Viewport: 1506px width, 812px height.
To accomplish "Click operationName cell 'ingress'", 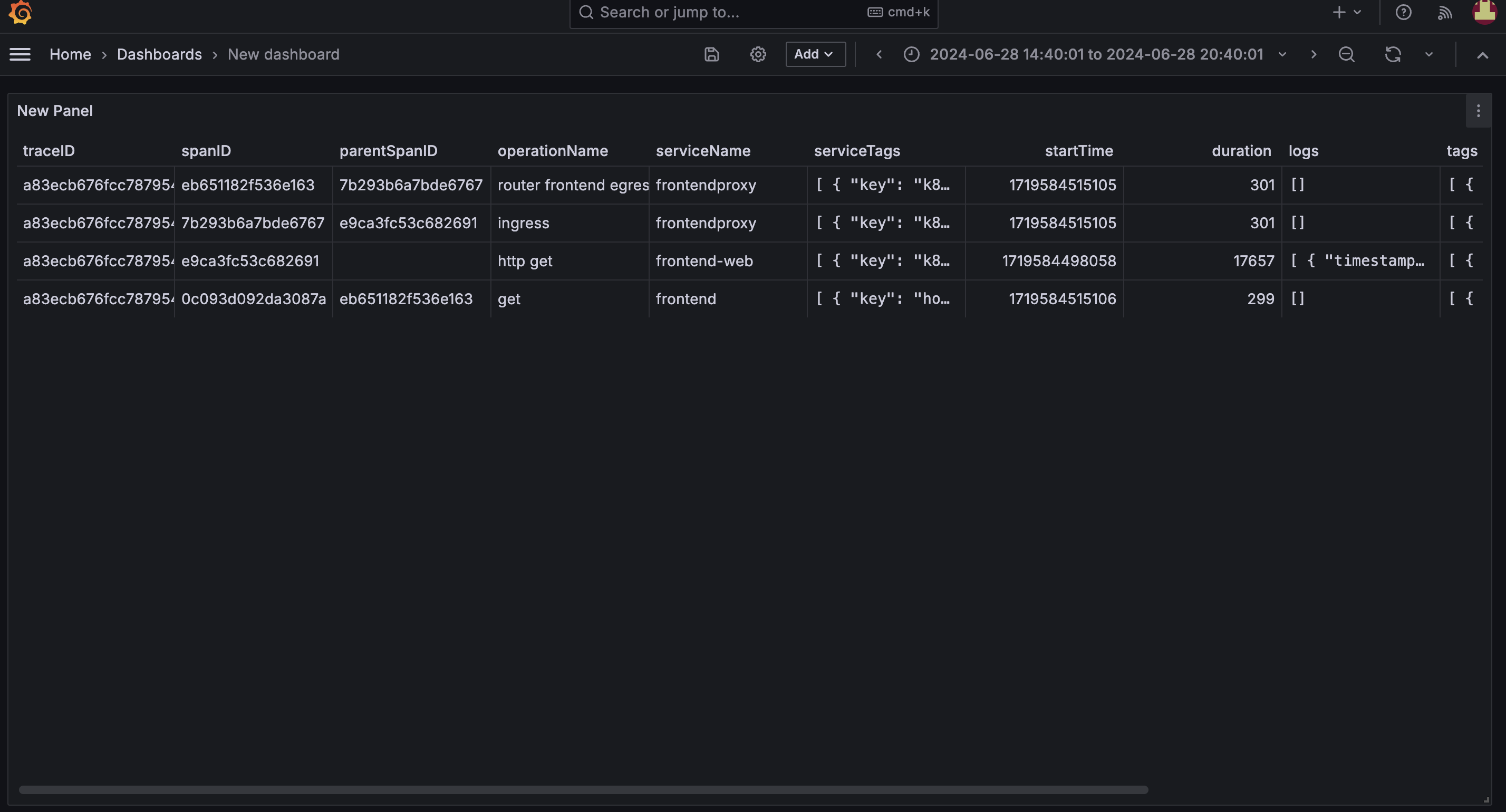I will coord(570,223).
